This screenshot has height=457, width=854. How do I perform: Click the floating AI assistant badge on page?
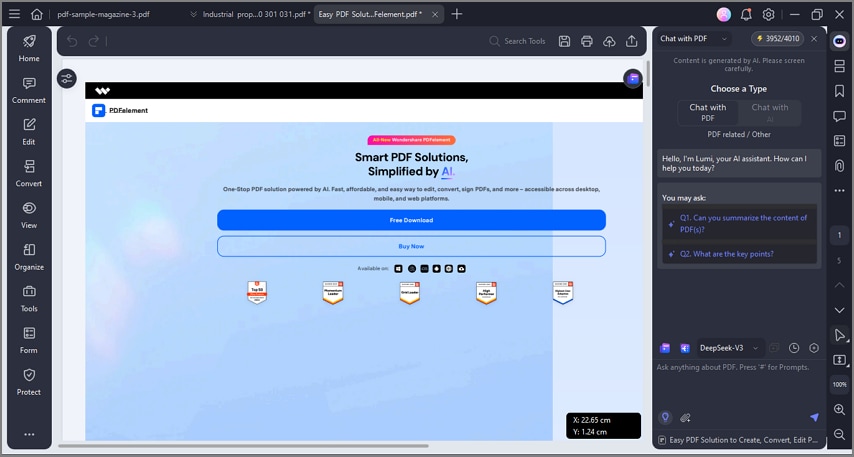(633, 79)
